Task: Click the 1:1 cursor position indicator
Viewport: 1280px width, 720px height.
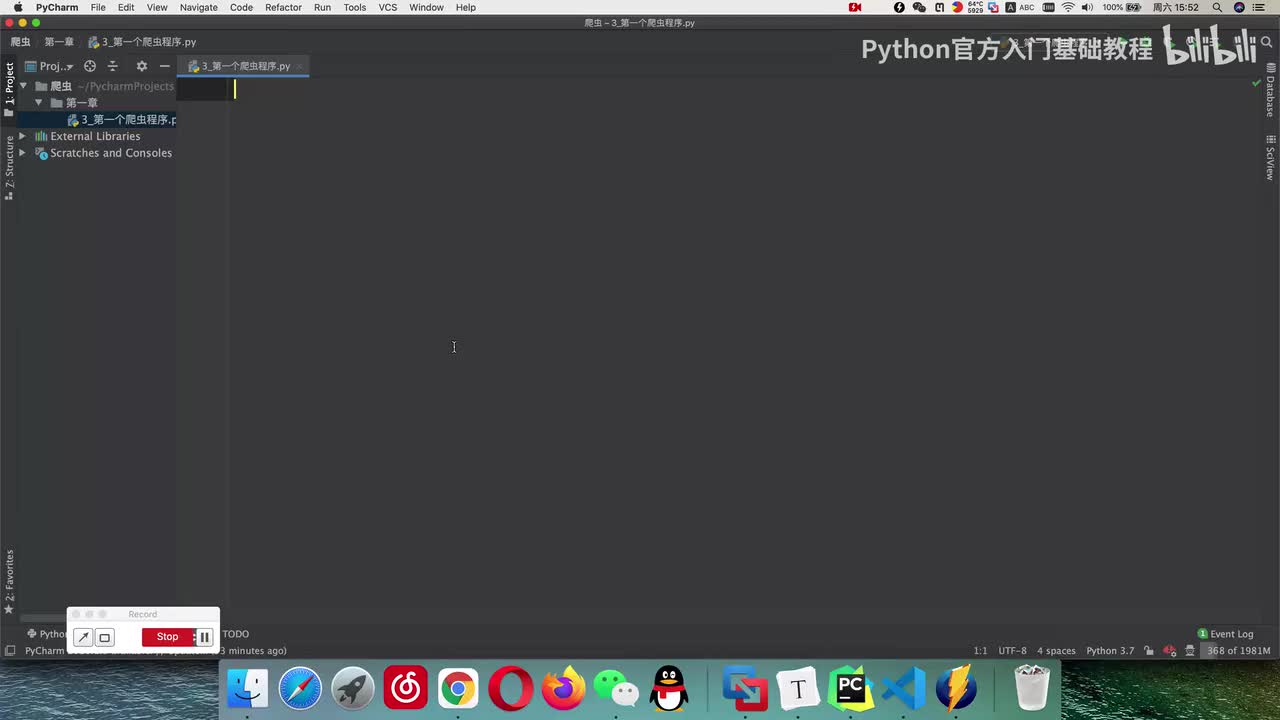Action: coord(980,651)
